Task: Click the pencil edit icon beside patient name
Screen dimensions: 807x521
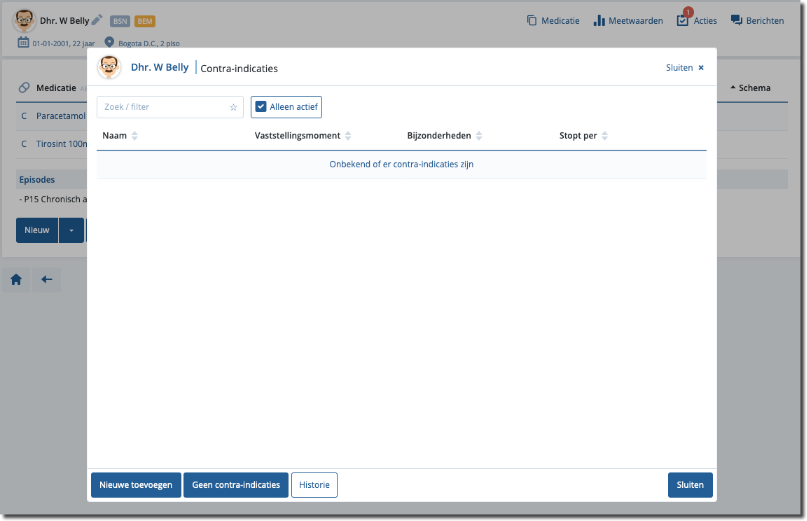Action: click(x=97, y=20)
